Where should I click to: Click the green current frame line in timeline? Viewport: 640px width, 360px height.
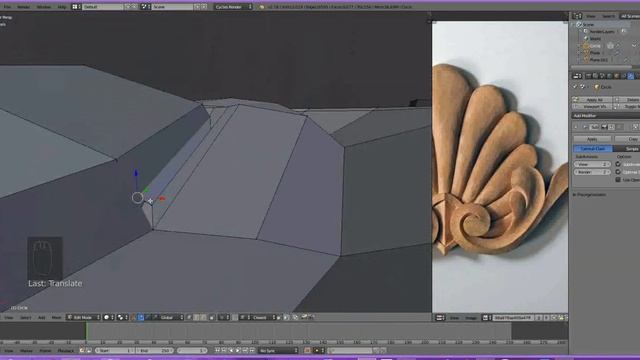coord(86,331)
